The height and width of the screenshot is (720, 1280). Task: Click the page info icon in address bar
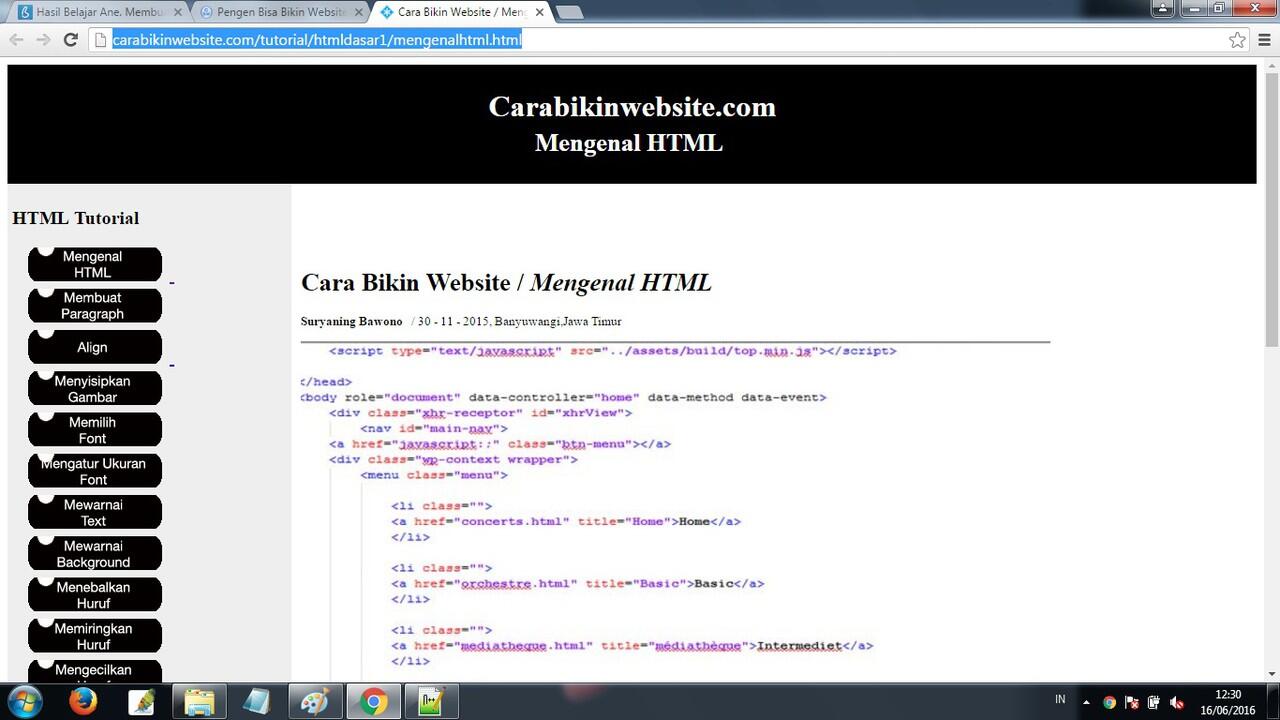tap(100, 40)
